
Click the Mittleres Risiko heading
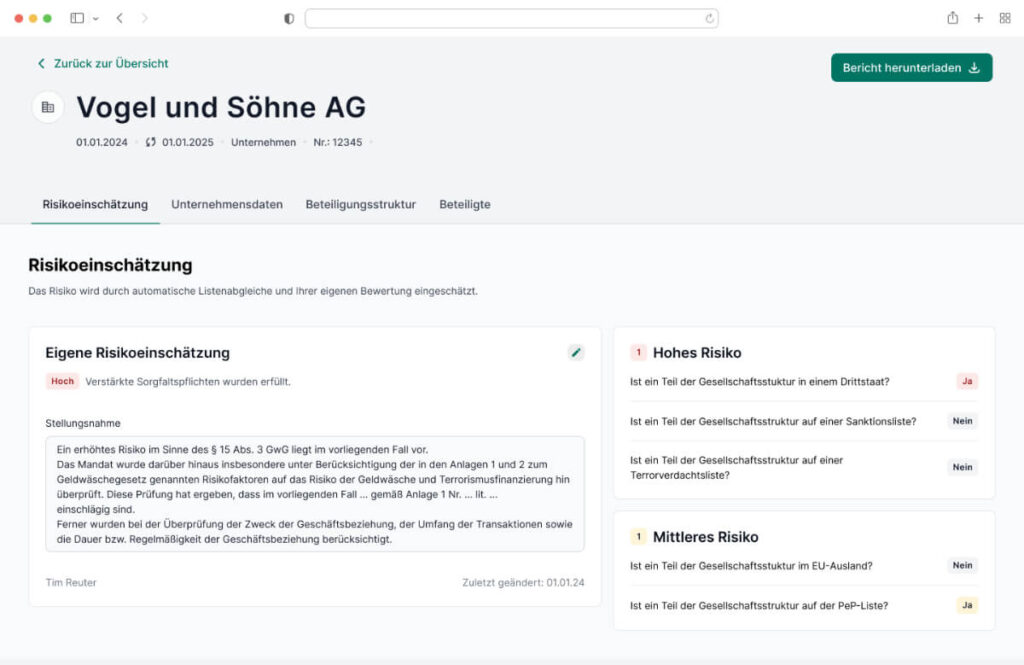(705, 537)
